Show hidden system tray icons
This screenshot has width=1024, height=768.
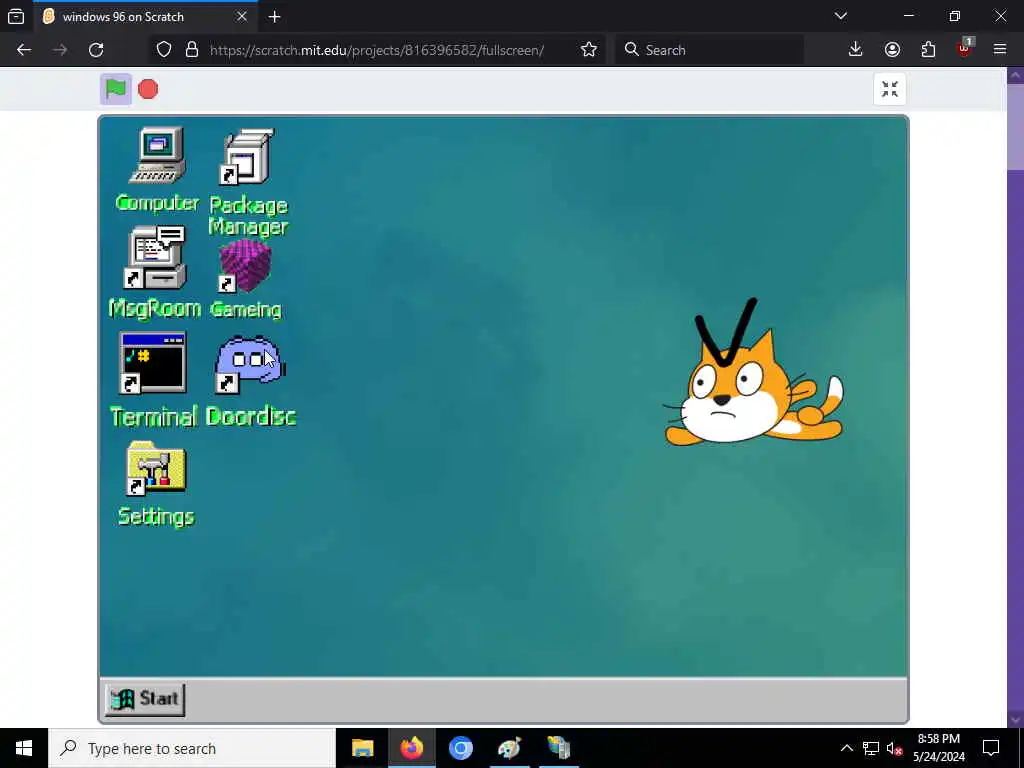(x=846, y=748)
